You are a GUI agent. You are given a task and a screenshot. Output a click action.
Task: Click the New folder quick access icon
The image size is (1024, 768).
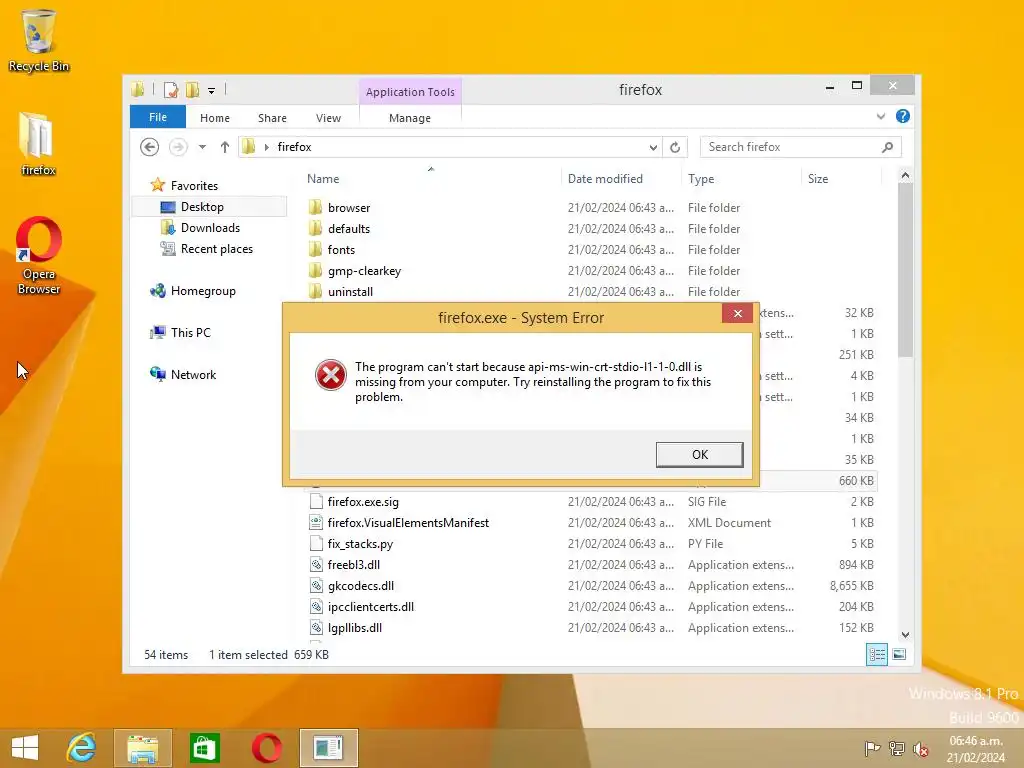(193, 90)
